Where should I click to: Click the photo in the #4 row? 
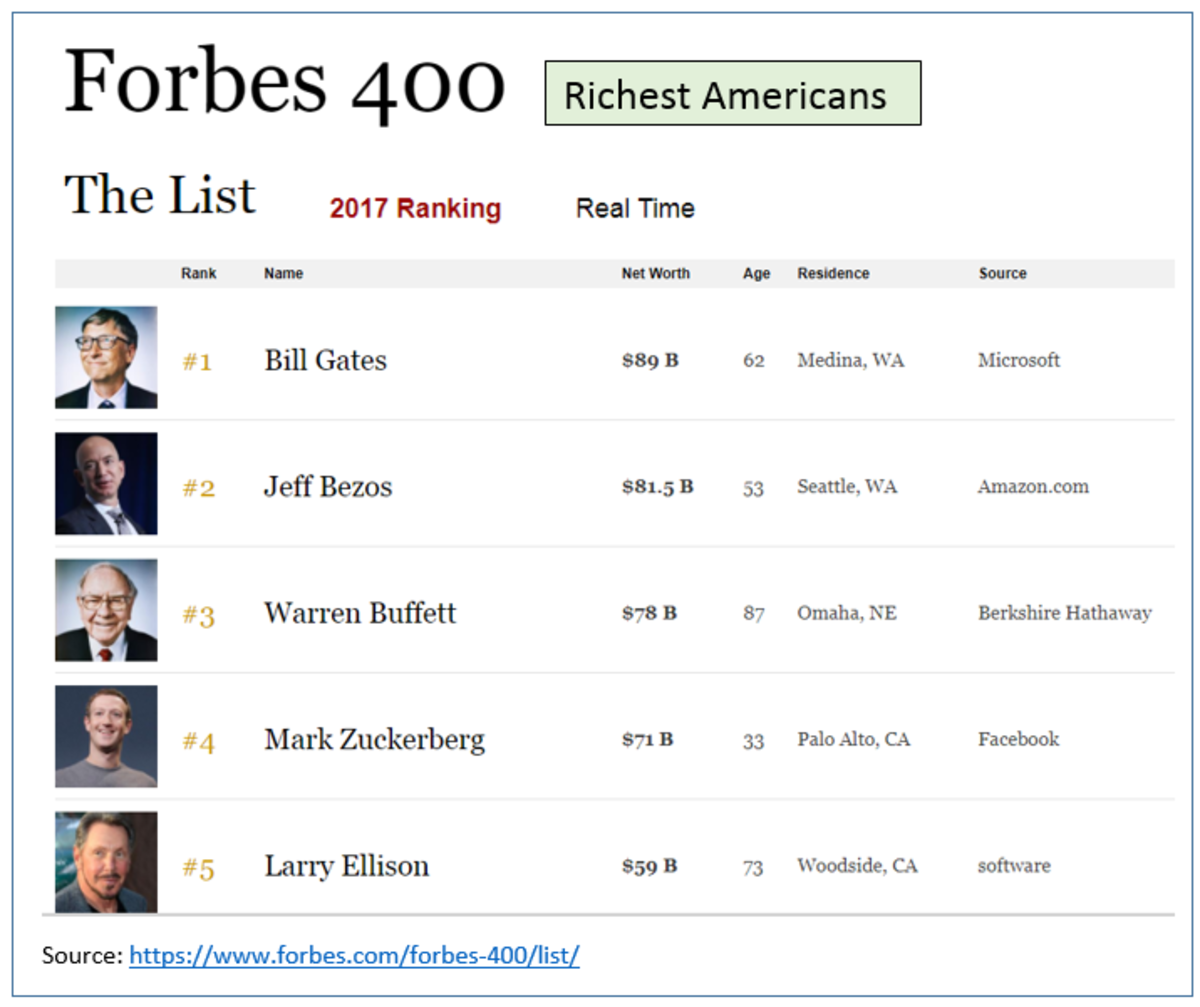[106, 737]
